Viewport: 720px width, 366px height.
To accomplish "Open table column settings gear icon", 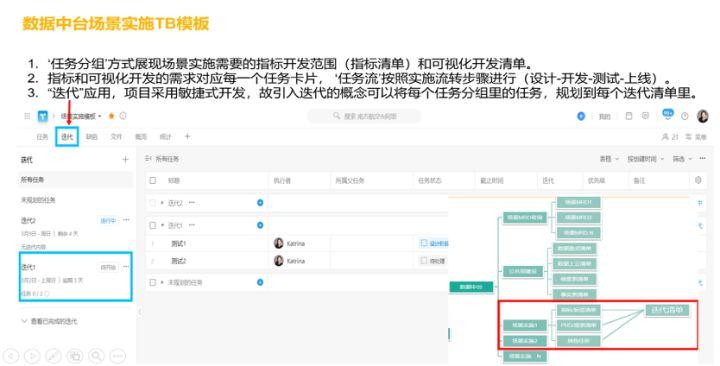I will 698,180.
